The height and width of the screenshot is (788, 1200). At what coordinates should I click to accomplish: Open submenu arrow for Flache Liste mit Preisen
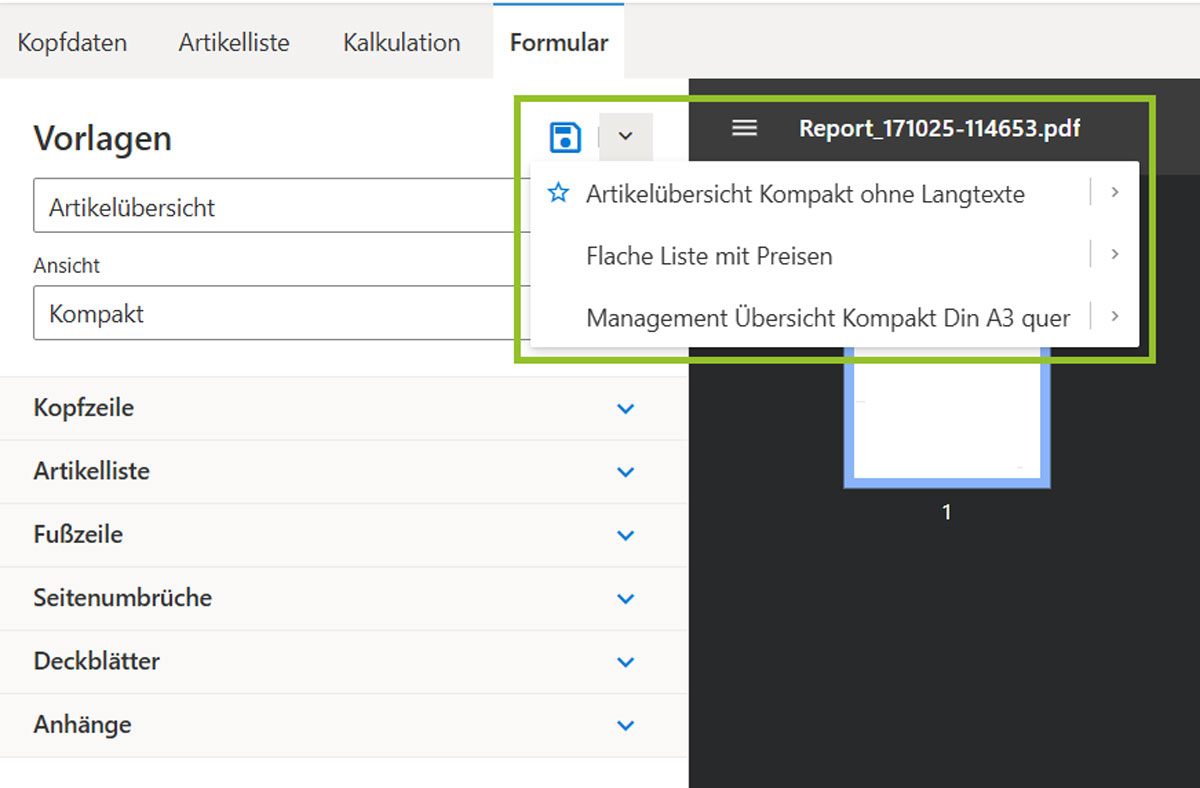[x=1114, y=255]
